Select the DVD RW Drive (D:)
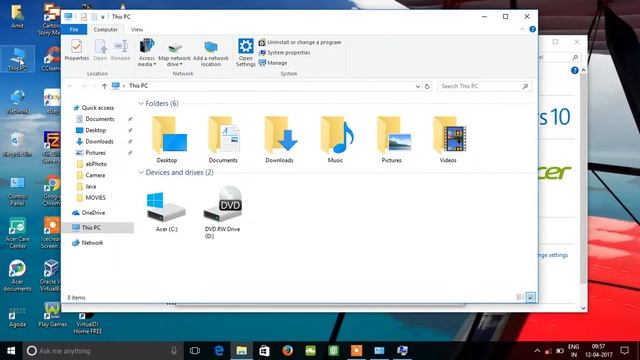The width and height of the screenshot is (640, 360). coord(222,212)
